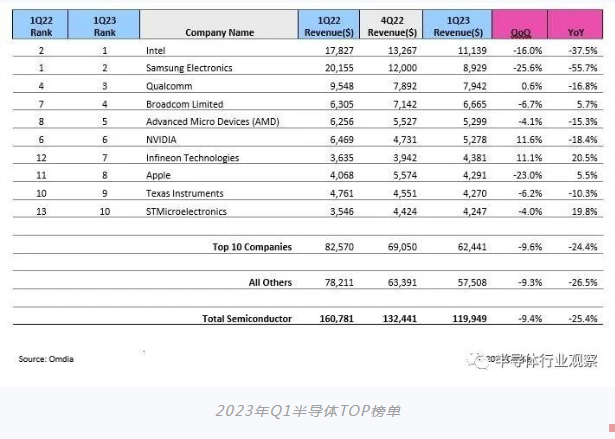Screen dimensions: 615x439
Task: Click Infineon's YoY value 20.5%
Action: pos(585,158)
